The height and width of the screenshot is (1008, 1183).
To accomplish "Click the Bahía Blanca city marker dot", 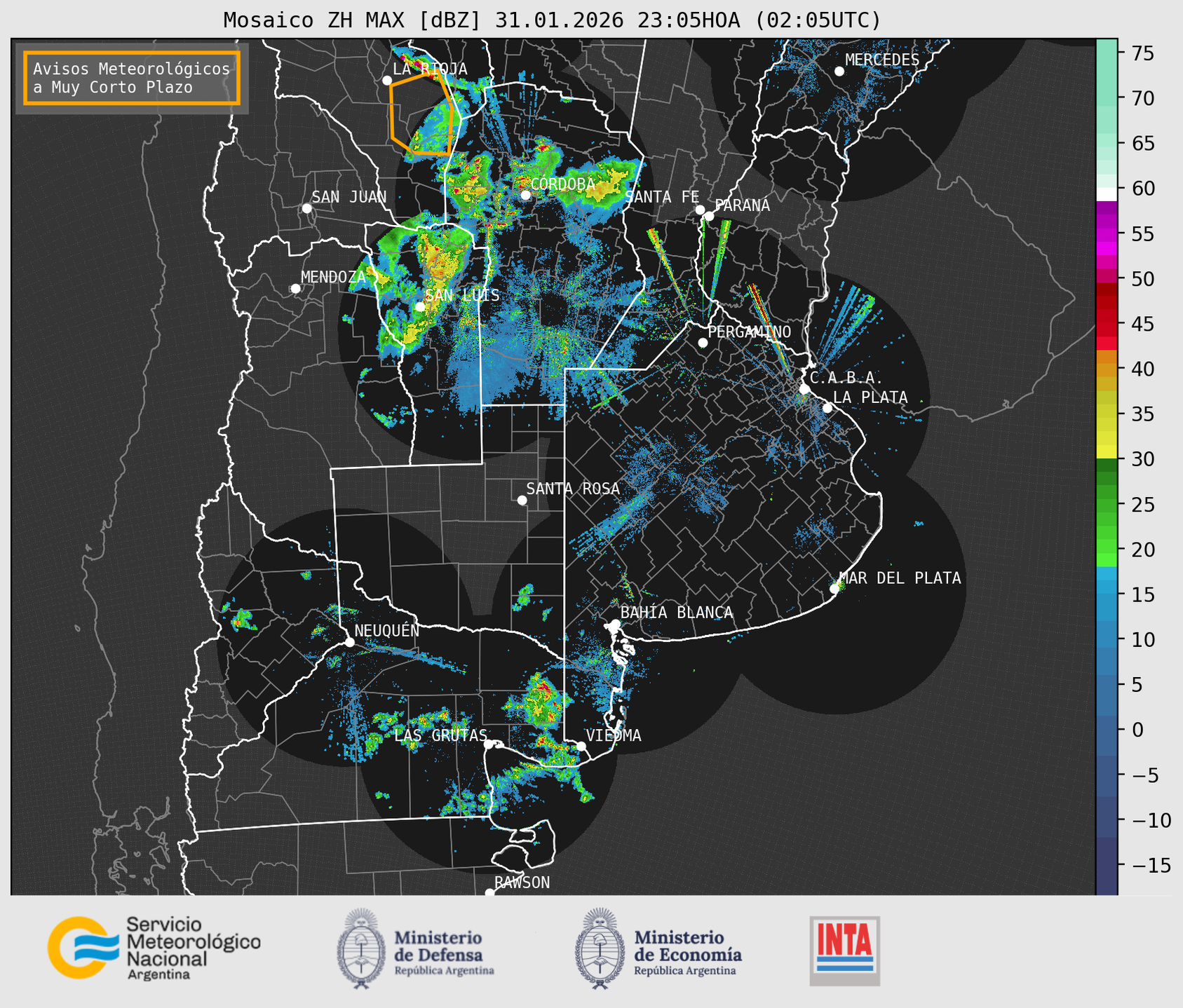I will point(615,624).
